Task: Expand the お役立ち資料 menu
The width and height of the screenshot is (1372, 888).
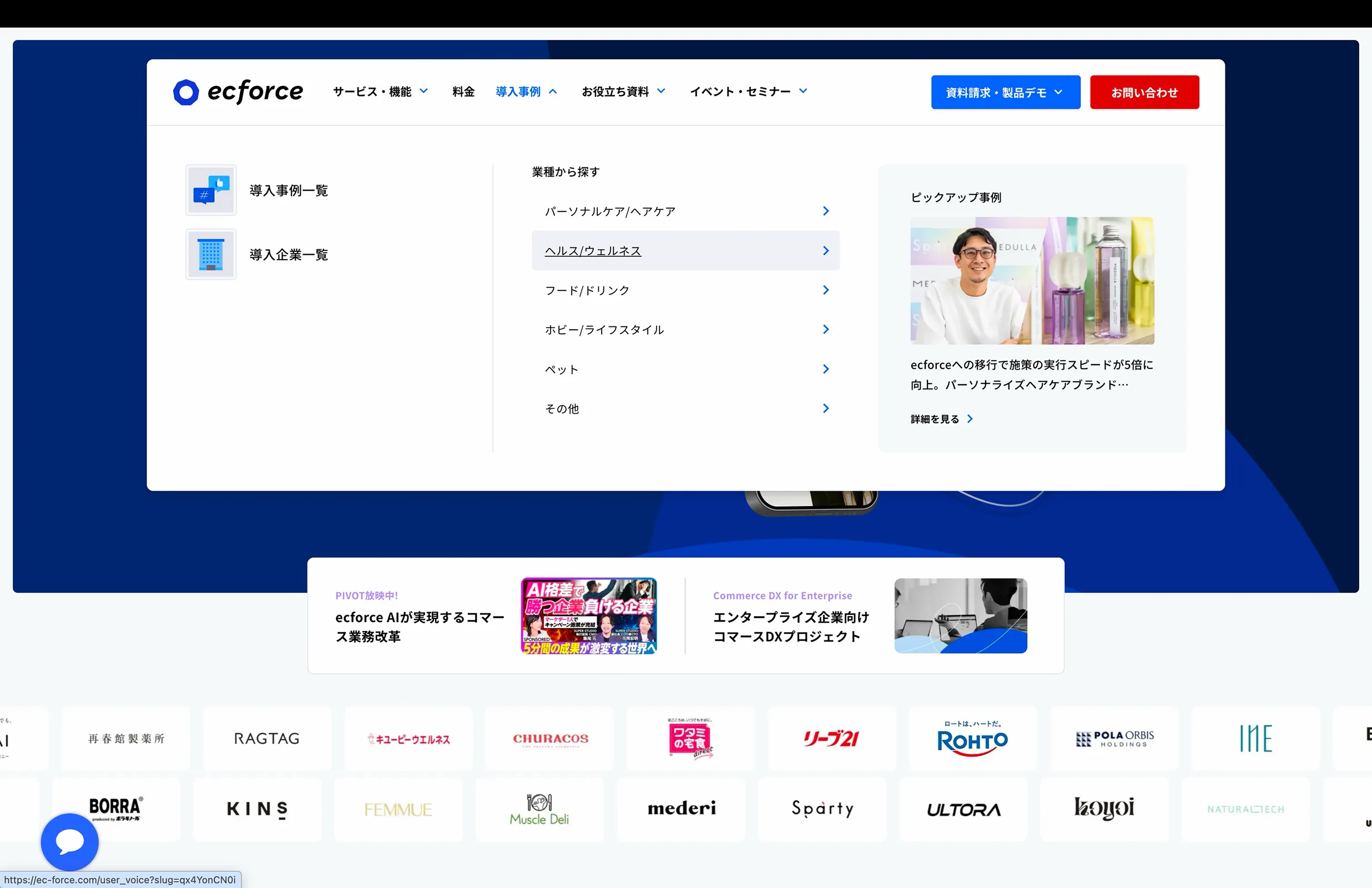Action: point(624,92)
